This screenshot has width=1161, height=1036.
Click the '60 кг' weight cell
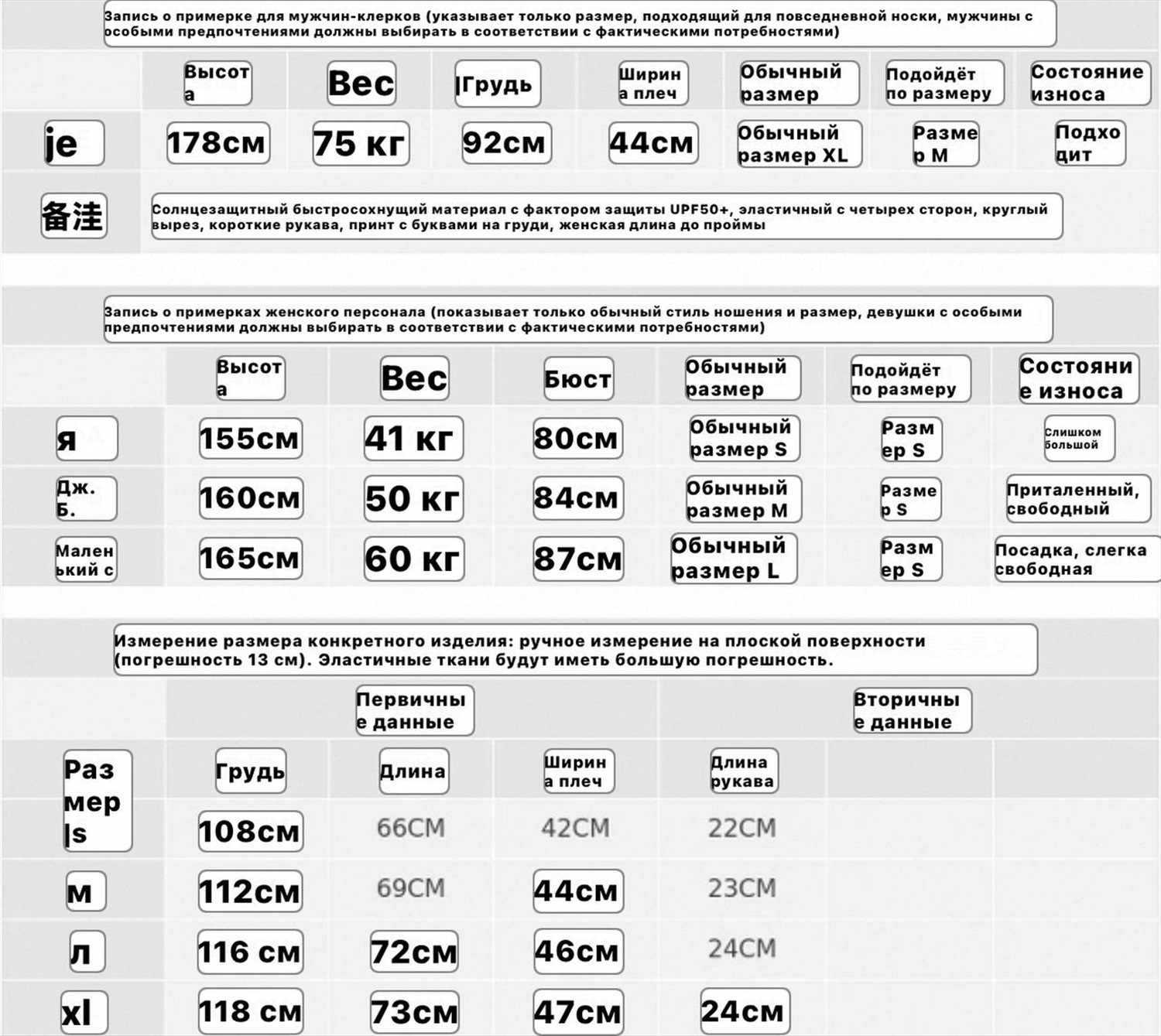pos(413,559)
